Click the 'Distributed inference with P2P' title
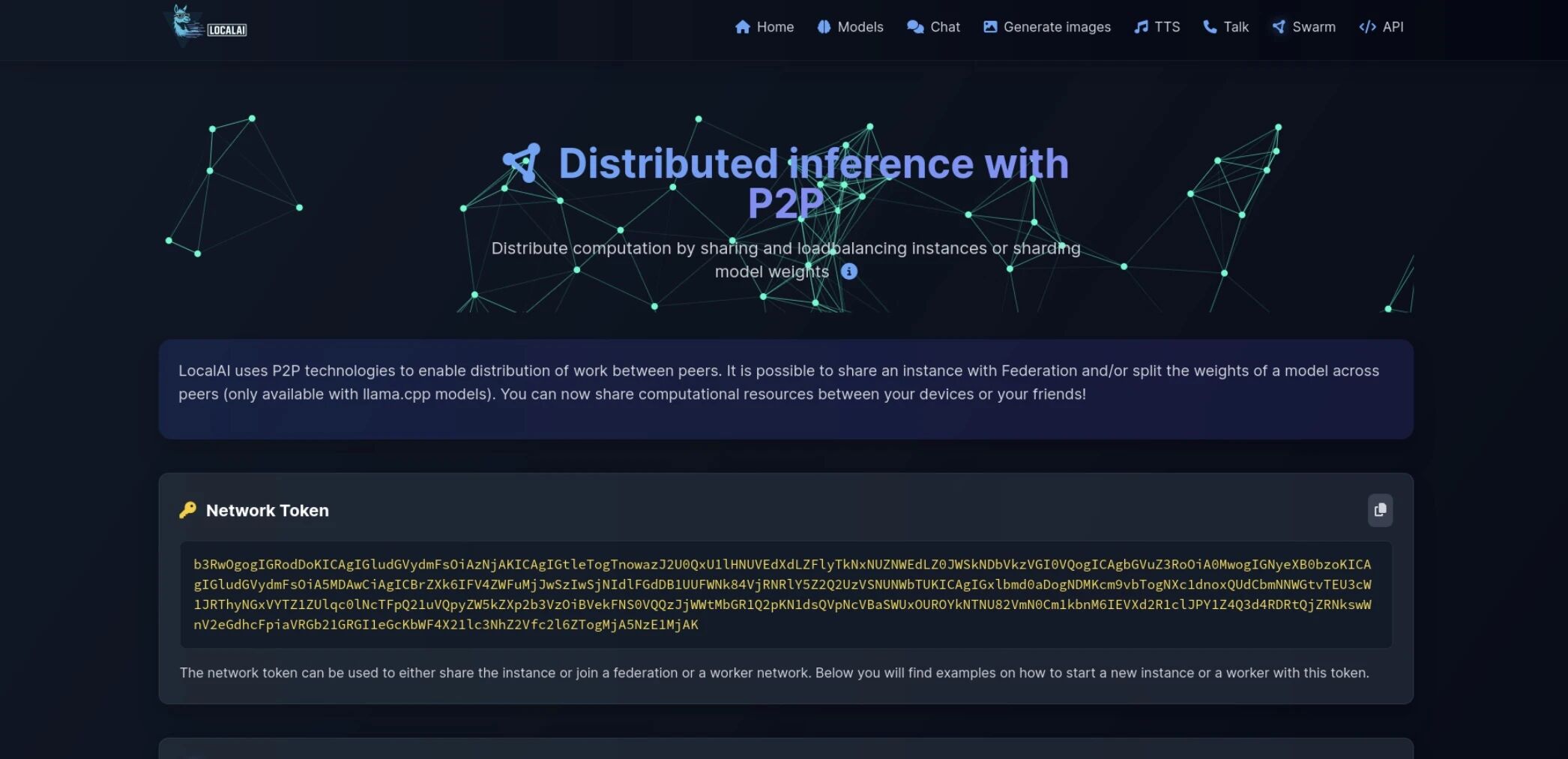The width and height of the screenshot is (1568, 759). point(813,164)
